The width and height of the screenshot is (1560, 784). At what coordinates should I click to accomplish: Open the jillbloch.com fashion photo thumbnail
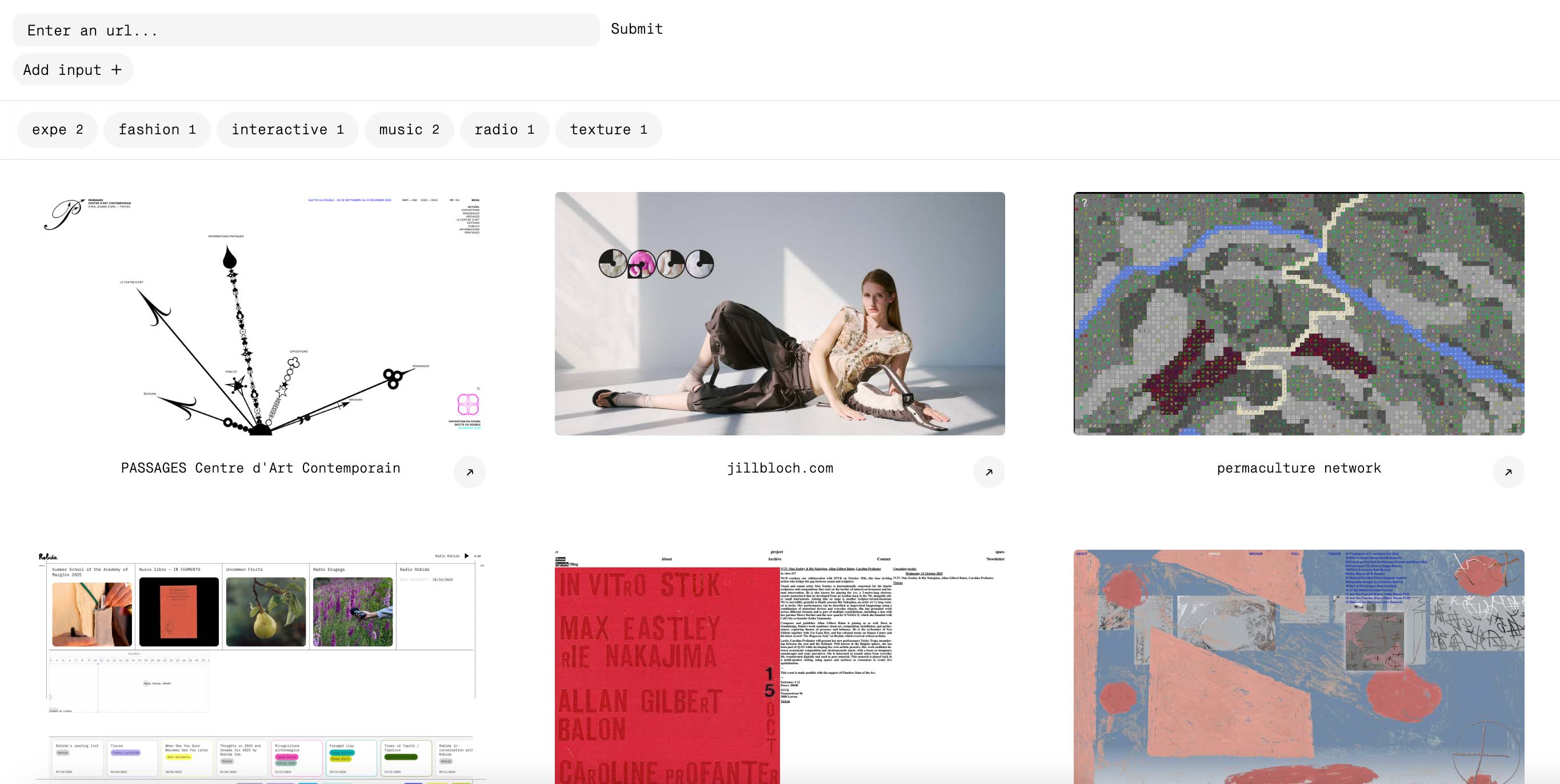click(x=779, y=314)
